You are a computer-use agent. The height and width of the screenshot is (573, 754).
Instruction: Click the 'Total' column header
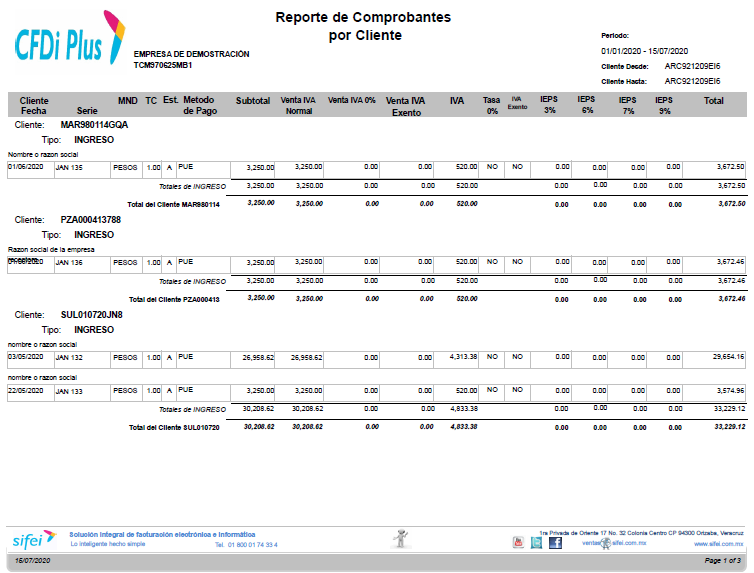(x=714, y=100)
